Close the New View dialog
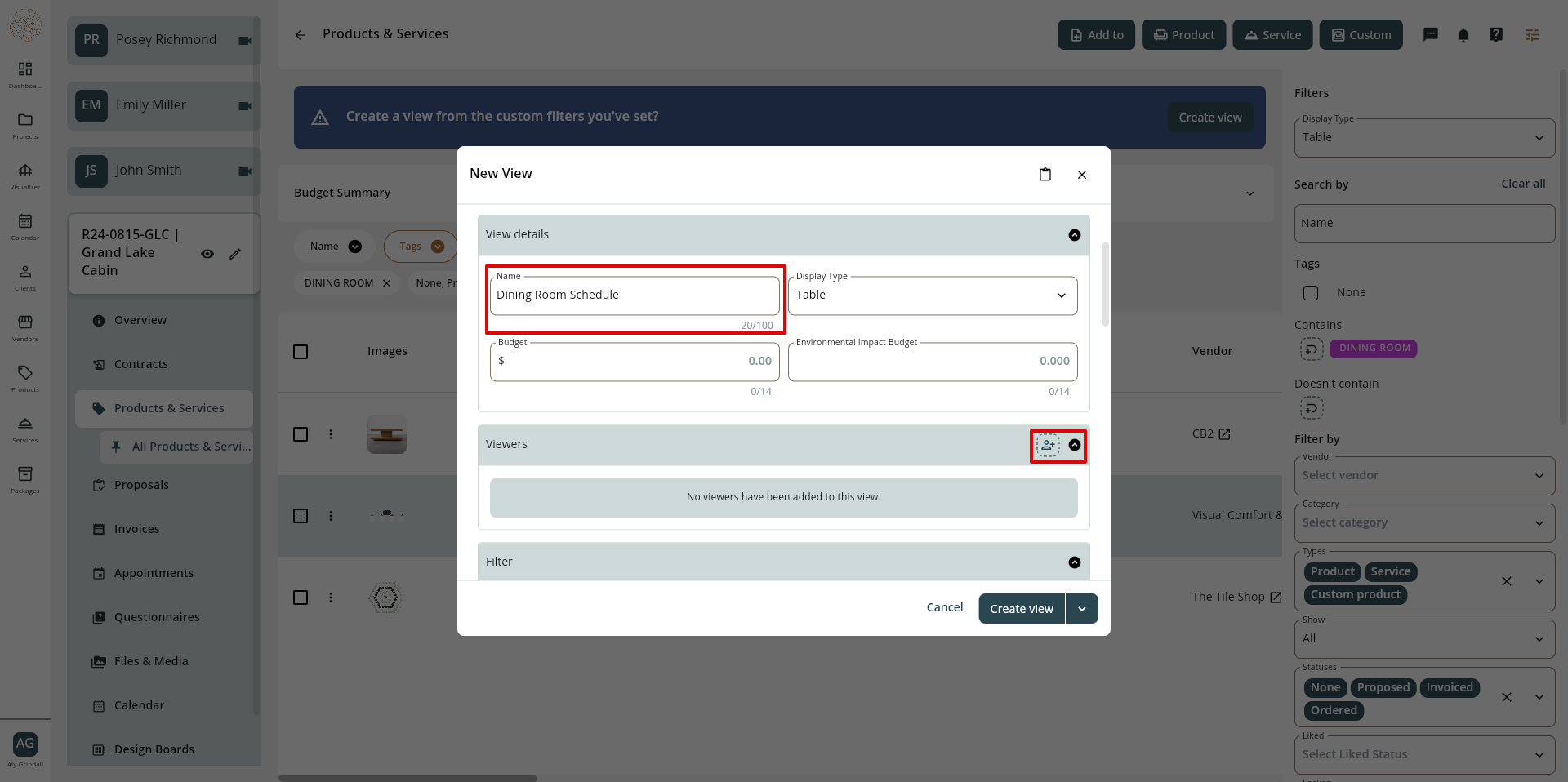The height and width of the screenshot is (782, 1568). (x=1082, y=175)
